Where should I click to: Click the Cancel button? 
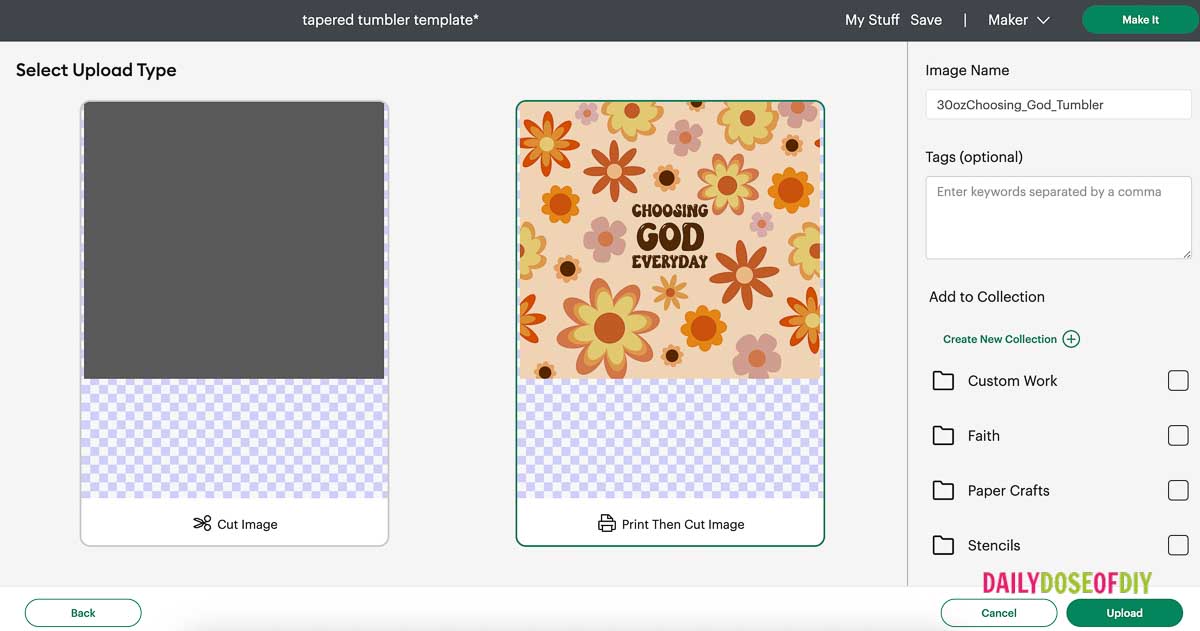[999, 613]
